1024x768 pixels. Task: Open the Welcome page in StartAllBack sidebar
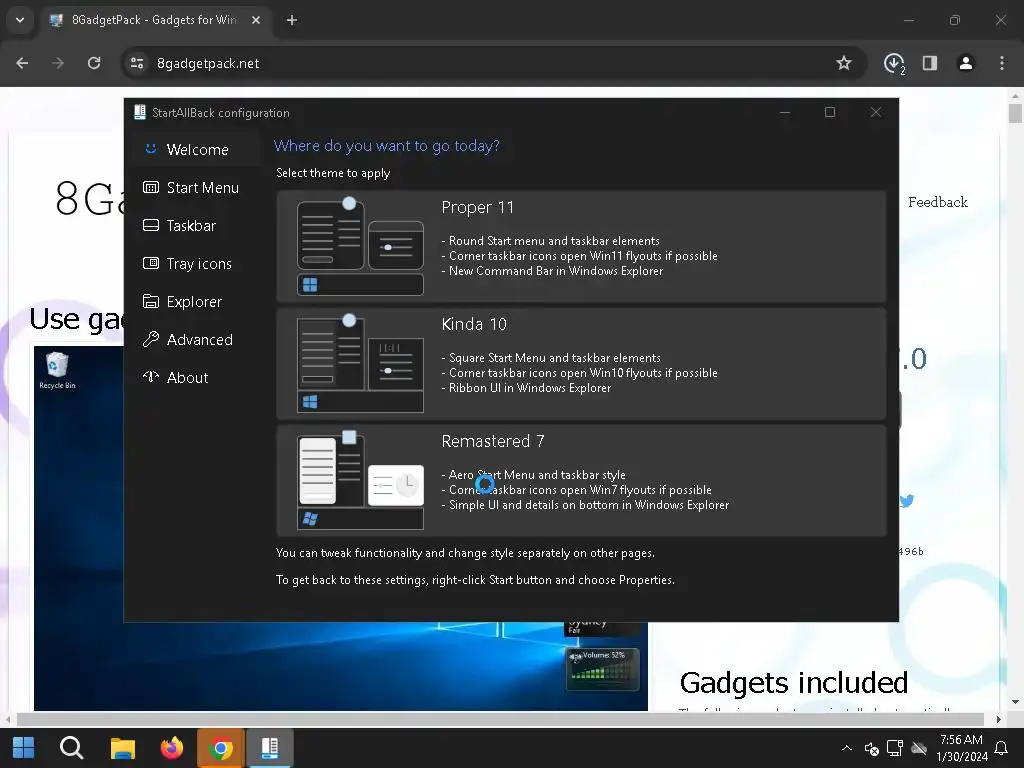(x=197, y=150)
